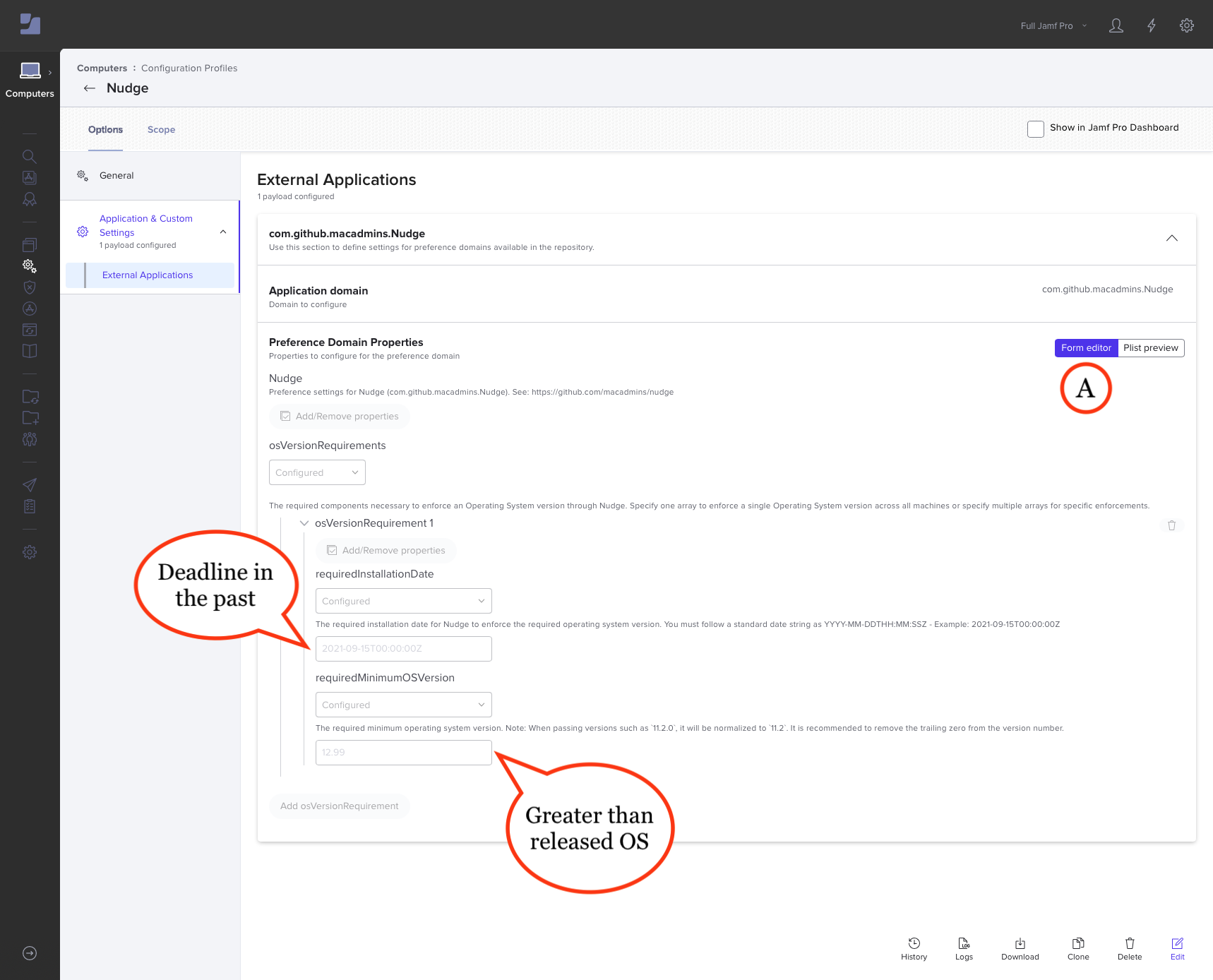This screenshot has height=980, width=1213.
Task: Open the magnifying glass Search Inventory icon
Action: point(30,156)
